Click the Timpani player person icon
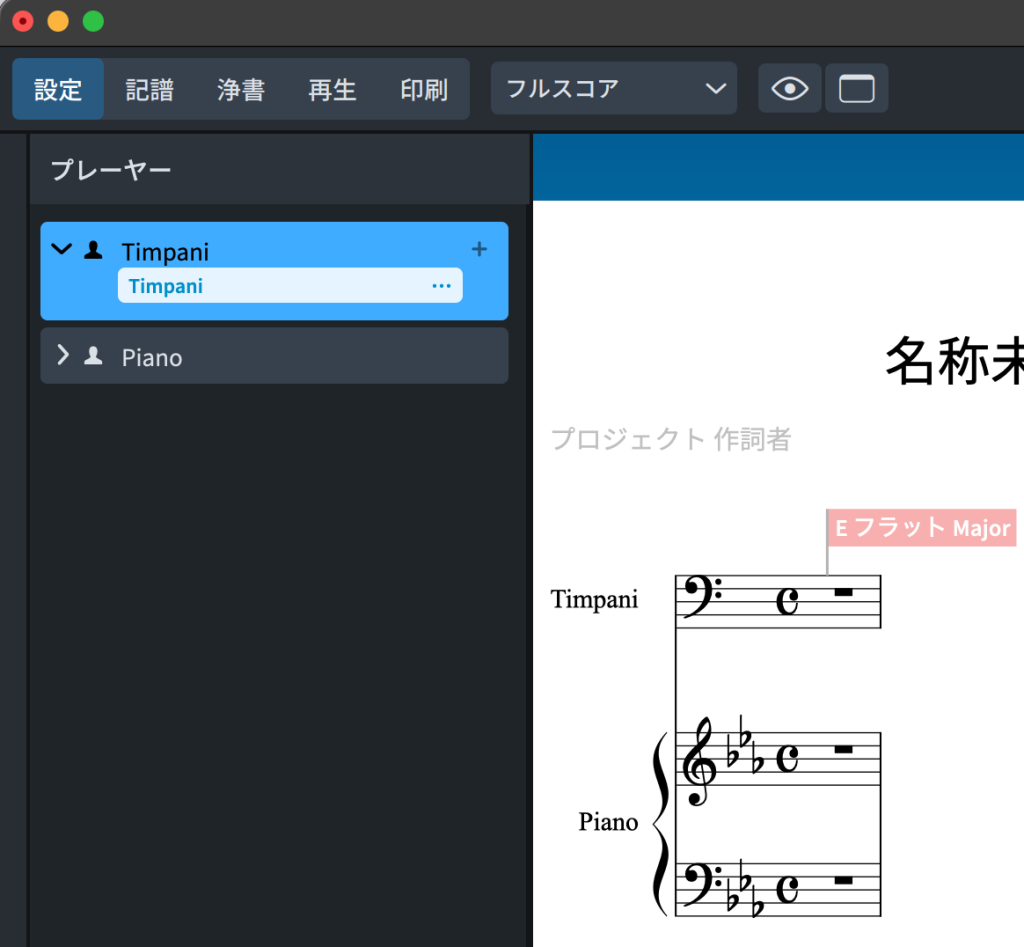 point(93,250)
